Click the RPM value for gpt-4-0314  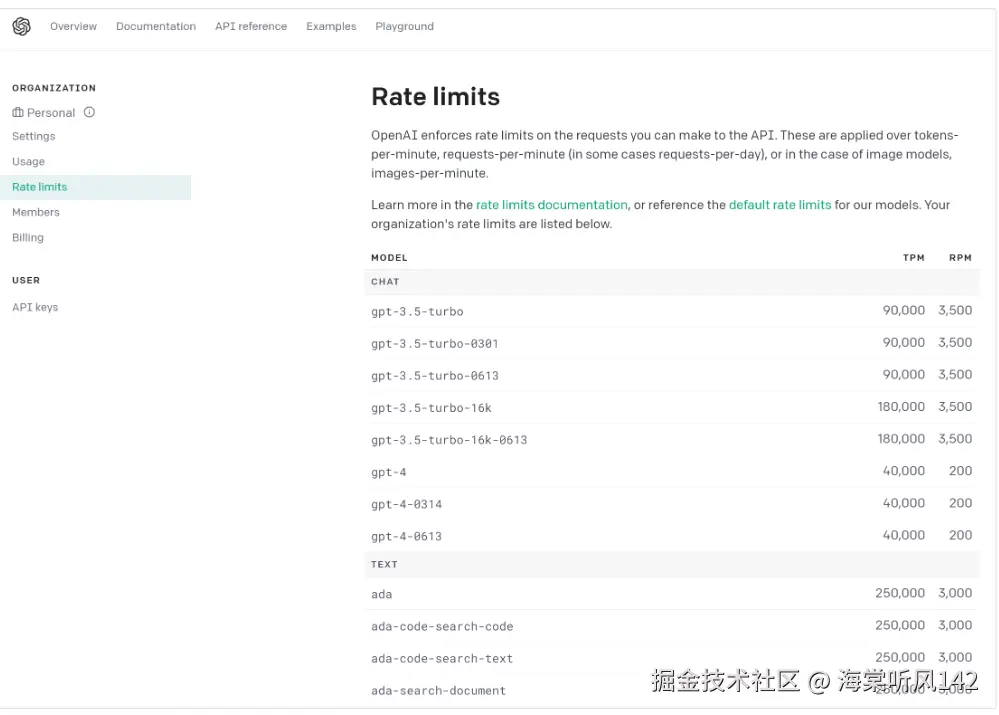tap(960, 503)
